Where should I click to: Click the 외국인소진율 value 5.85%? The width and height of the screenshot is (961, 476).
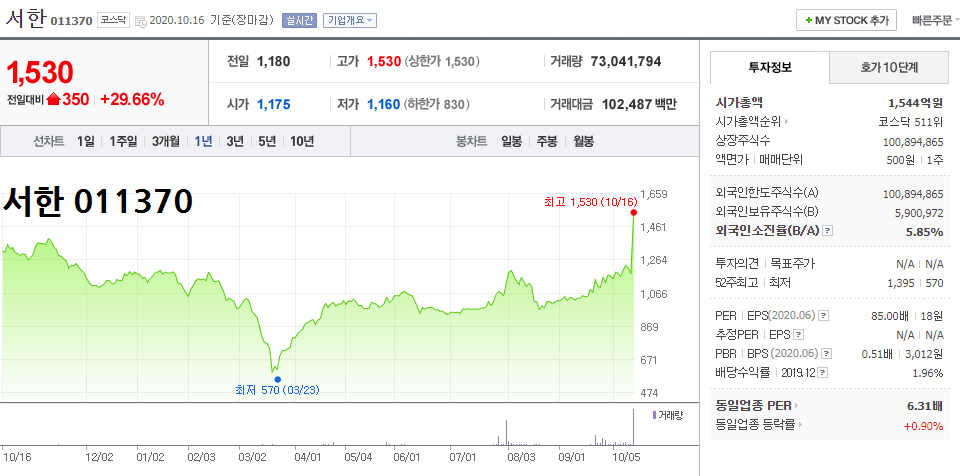(x=924, y=232)
